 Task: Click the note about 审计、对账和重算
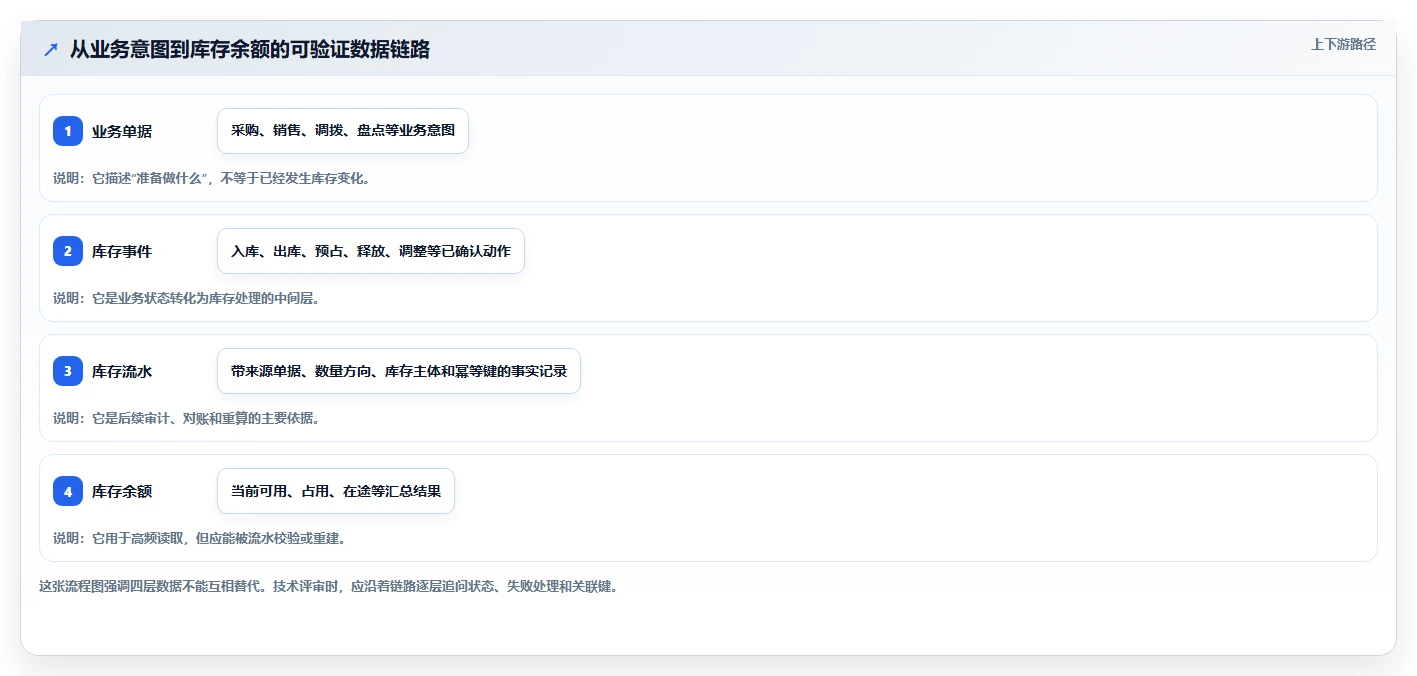[x=187, y=418]
